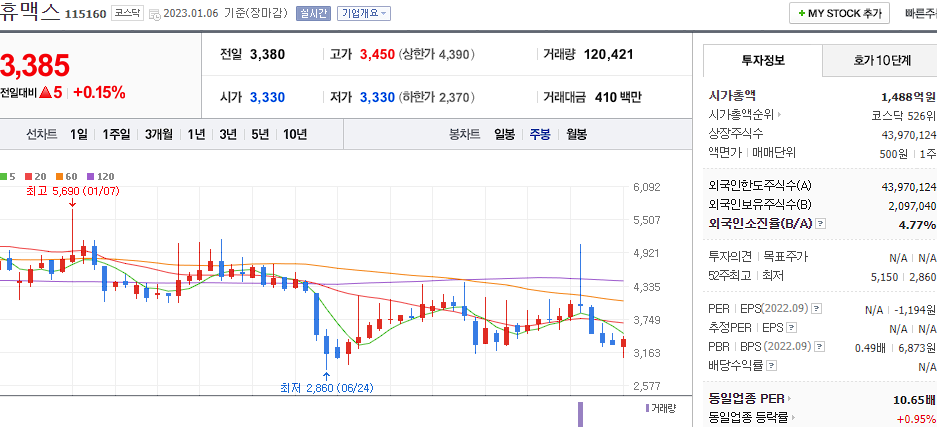
Task: Click the 휴맥스 stock name heading
Action: tap(30, 13)
